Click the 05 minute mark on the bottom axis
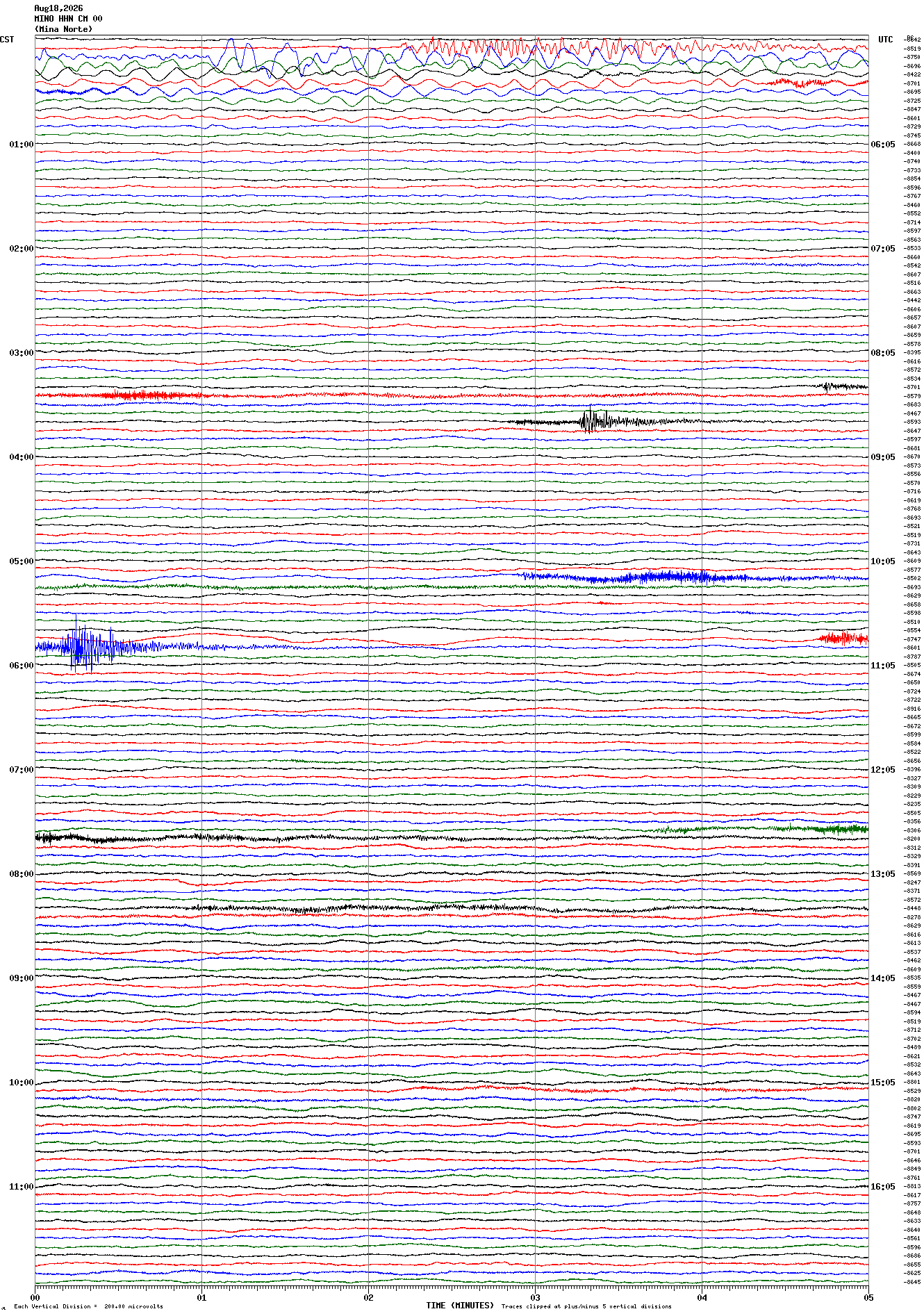 (x=868, y=1297)
